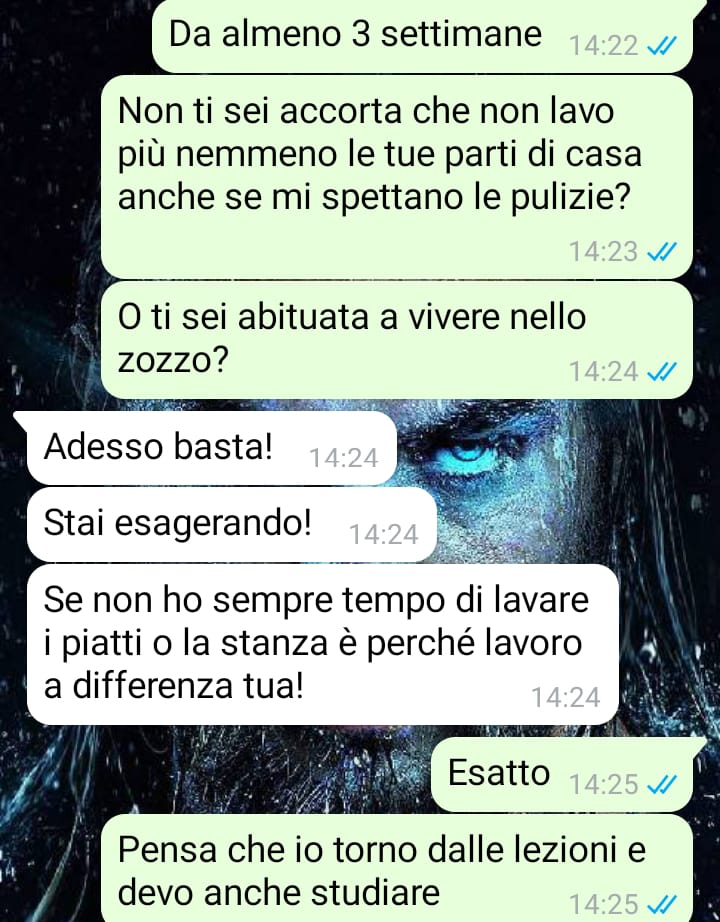Screen dimensions: 720x922
Task: Tap message 'O ti sei abituata a vivere nello zozzo?'
Action: (x=397, y=340)
